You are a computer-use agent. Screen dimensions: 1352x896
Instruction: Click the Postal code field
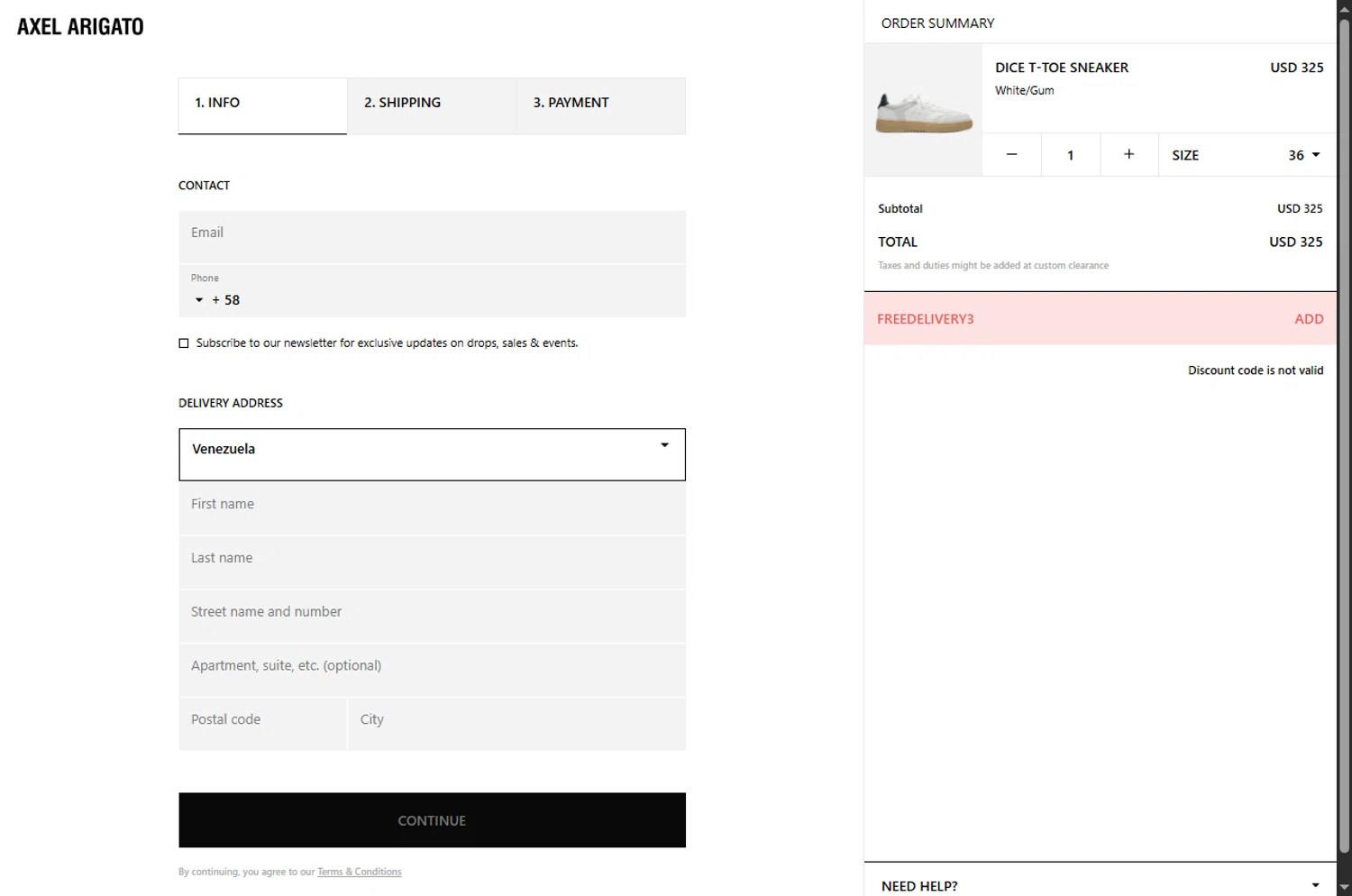pos(262,724)
